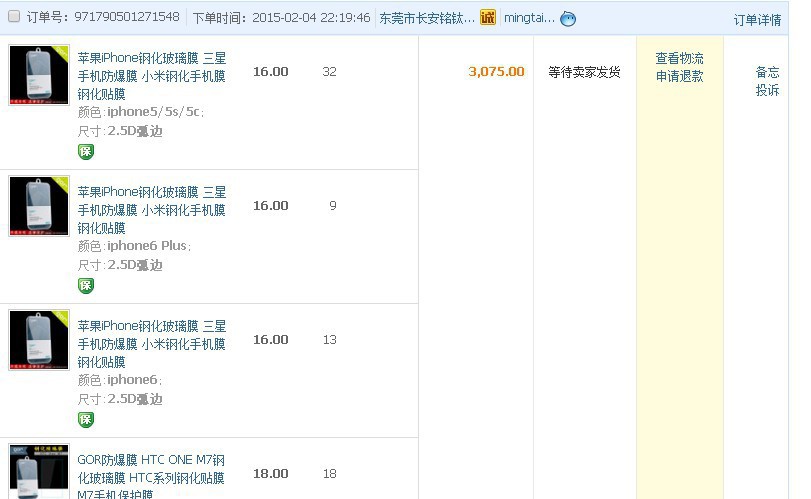Screen dimensions: 811x499
Task: Open the 备忘 memo link
Action: point(767,72)
